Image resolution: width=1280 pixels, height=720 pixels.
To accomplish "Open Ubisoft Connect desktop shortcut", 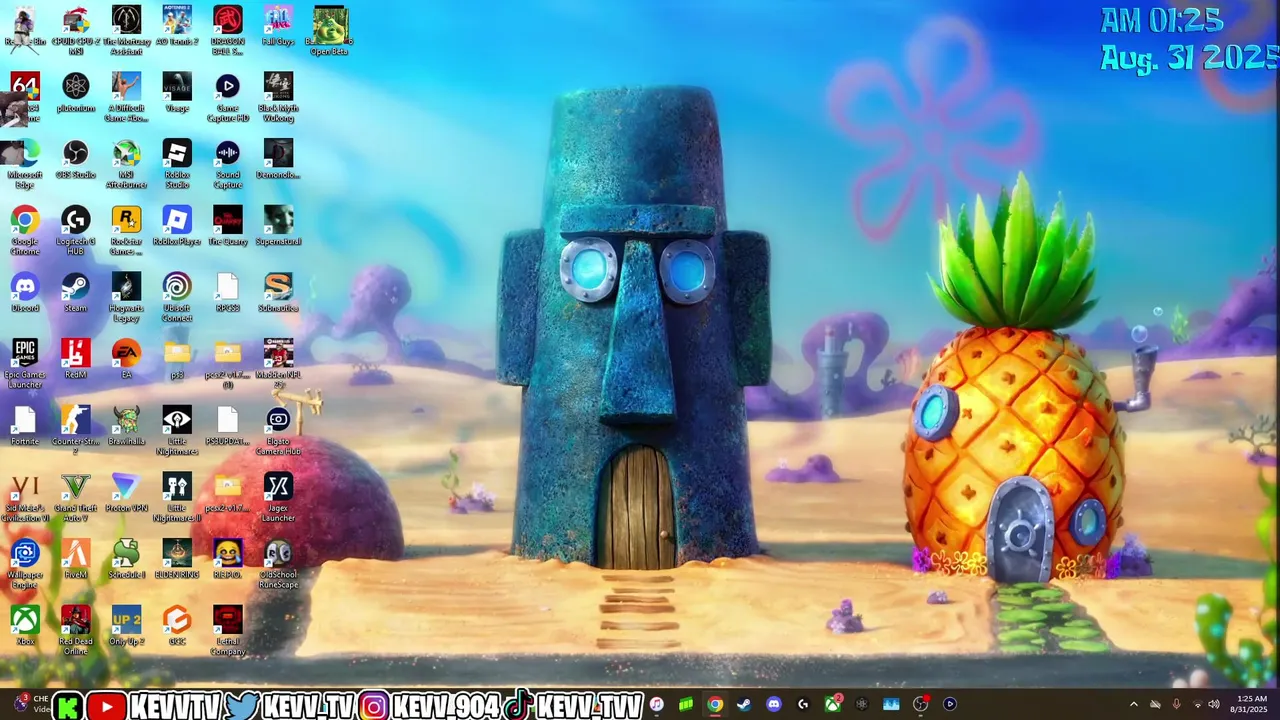I will pyautogui.click(x=177, y=297).
